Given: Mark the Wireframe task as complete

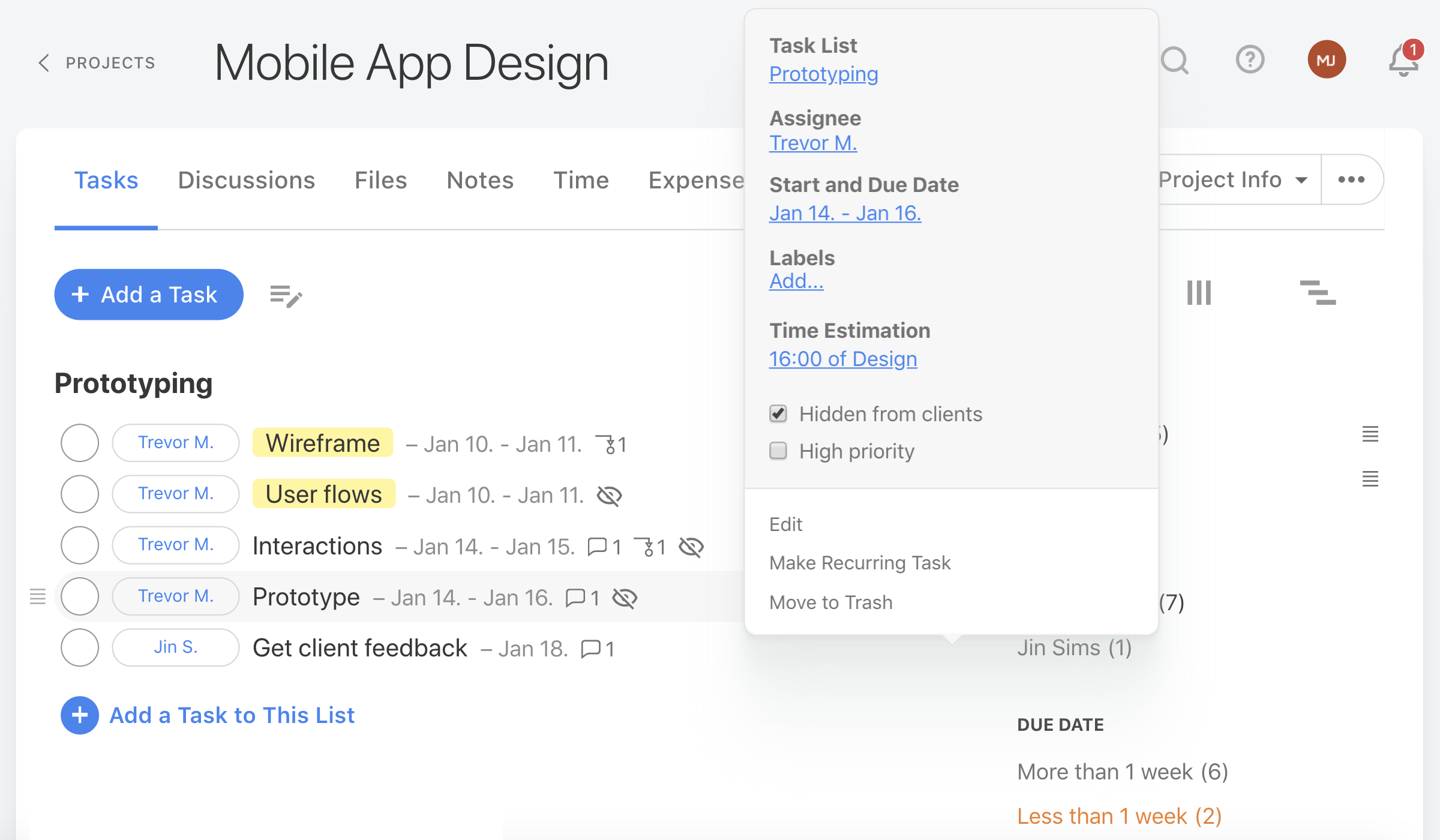Looking at the screenshot, I should (x=80, y=443).
